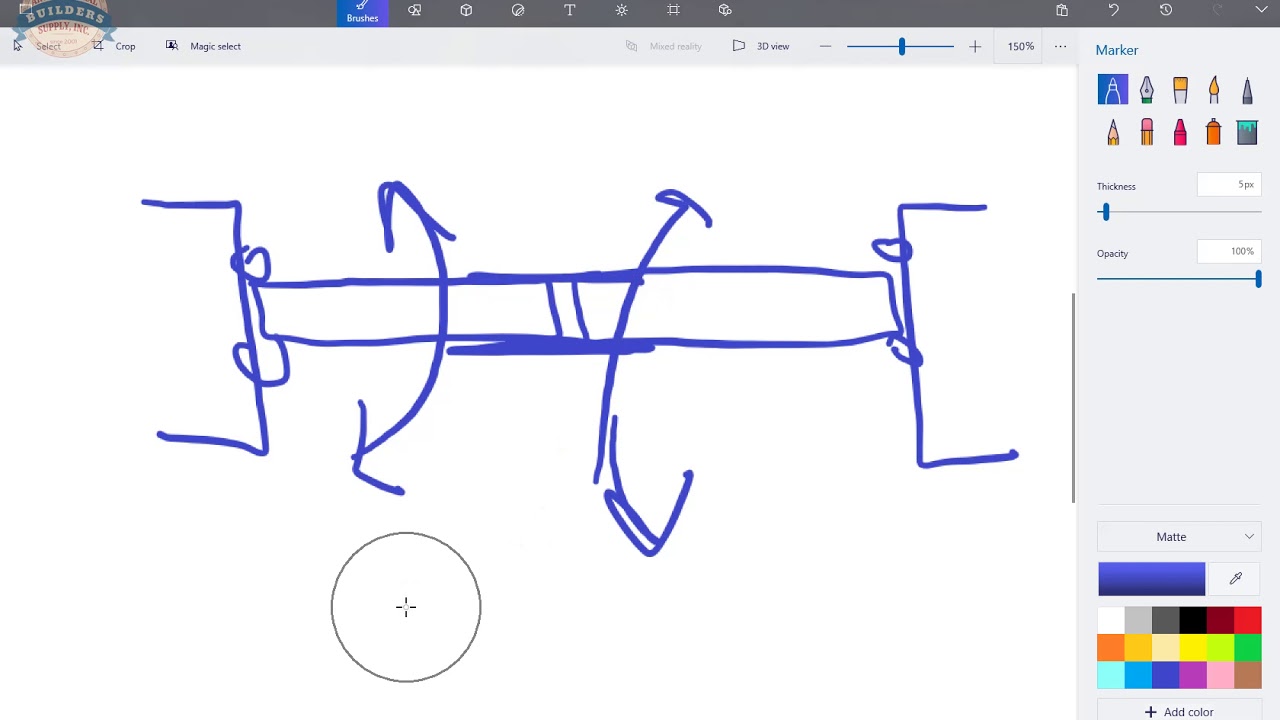Pick the bright yellow color swatch
This screenshot has height=720, width=1280.
tap(1193, 648)
